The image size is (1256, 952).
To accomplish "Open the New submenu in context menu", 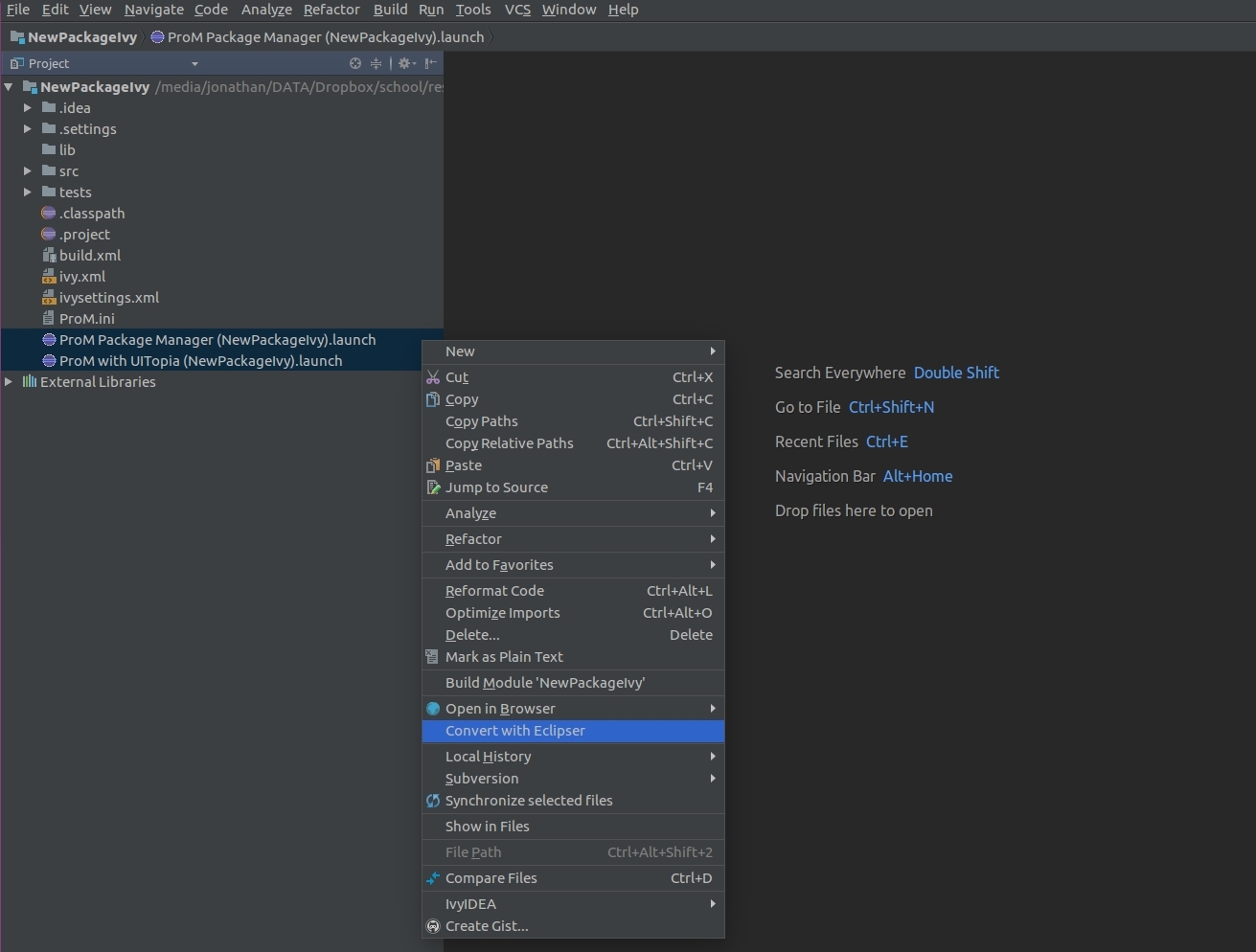I will click(x=573, y=351).
